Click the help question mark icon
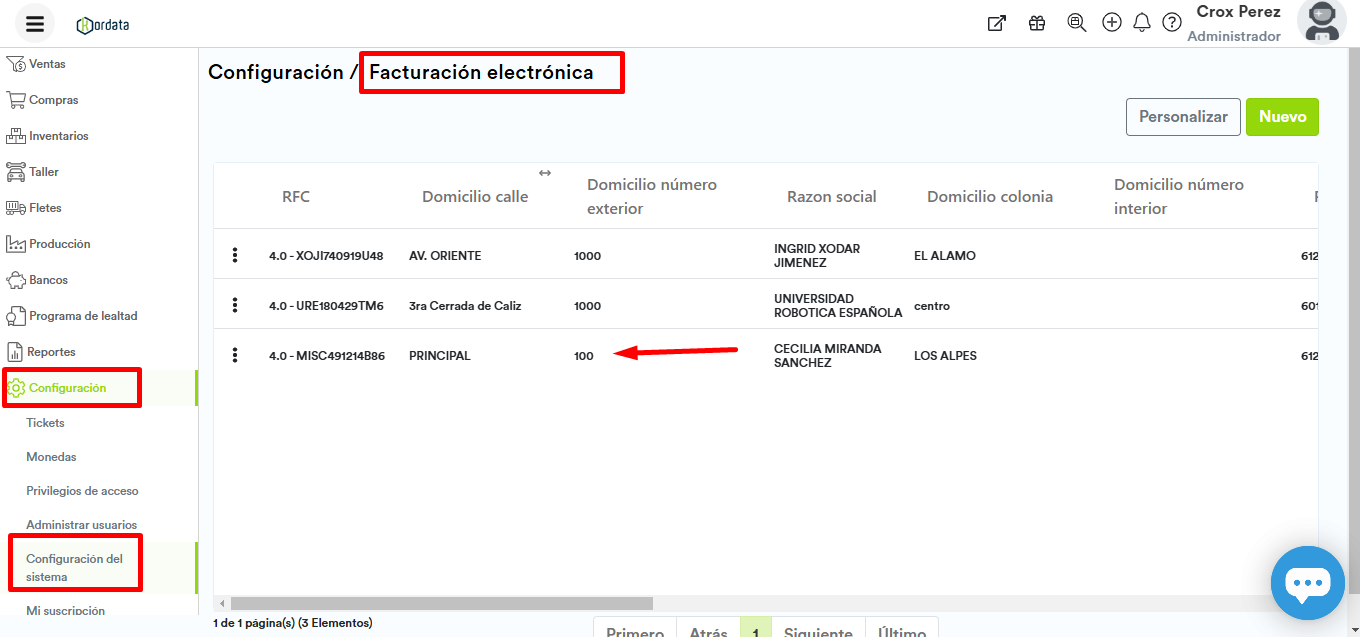 coord(1172,23)
